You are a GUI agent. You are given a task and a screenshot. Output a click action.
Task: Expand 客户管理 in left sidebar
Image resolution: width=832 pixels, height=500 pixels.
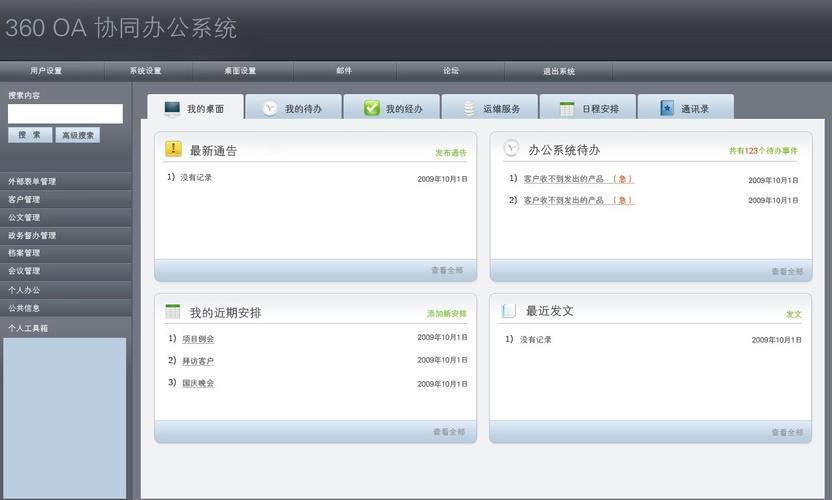(x=24, y=199)
